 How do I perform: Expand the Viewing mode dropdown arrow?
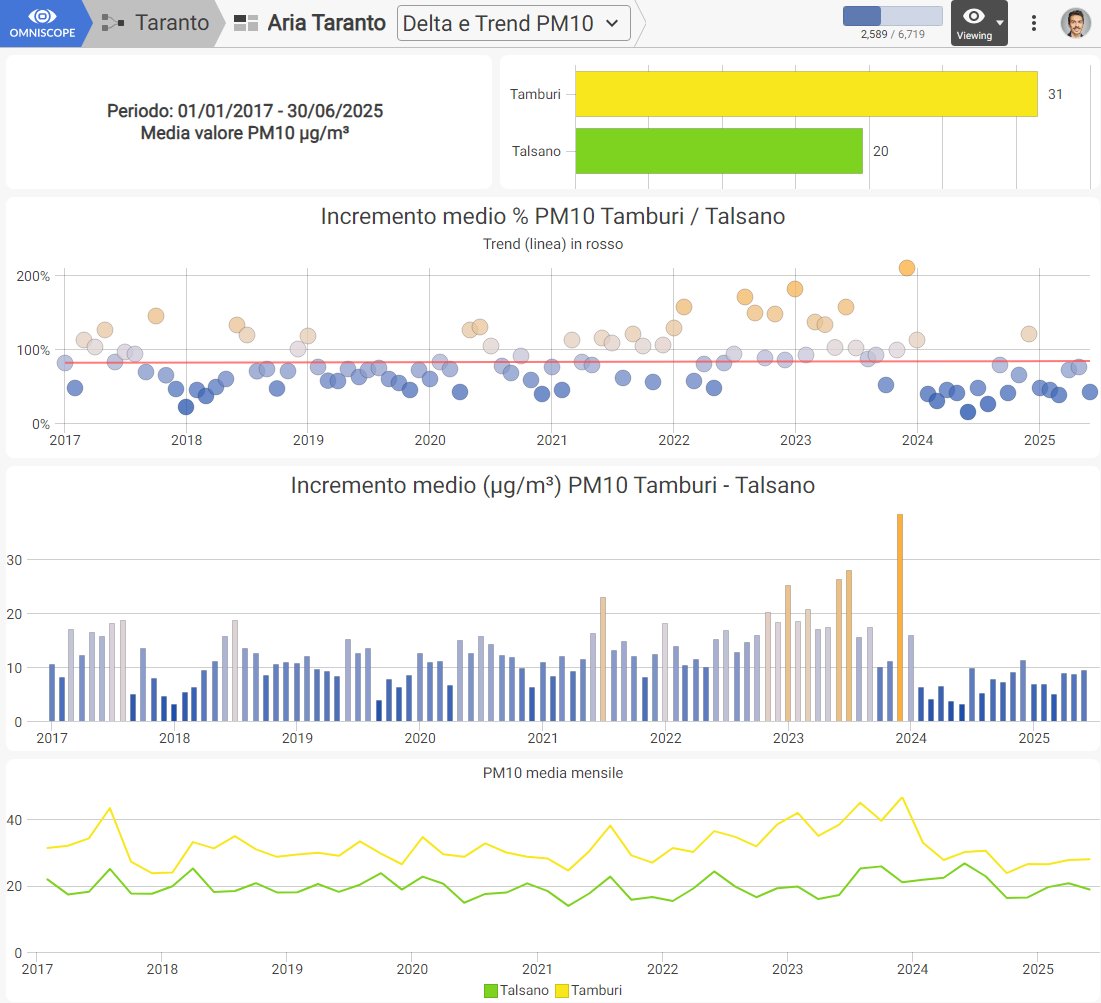999,23
